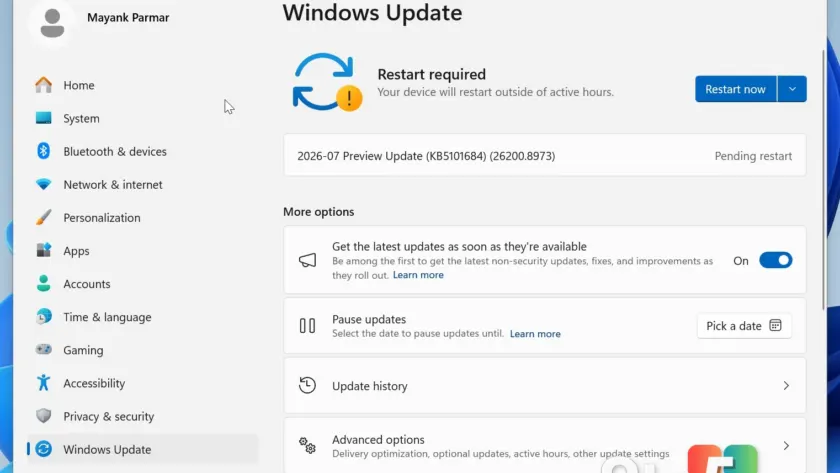Expand Advanced options chevron
The width and height of the screenshot is (840, 473).
[x=786, y=446]
